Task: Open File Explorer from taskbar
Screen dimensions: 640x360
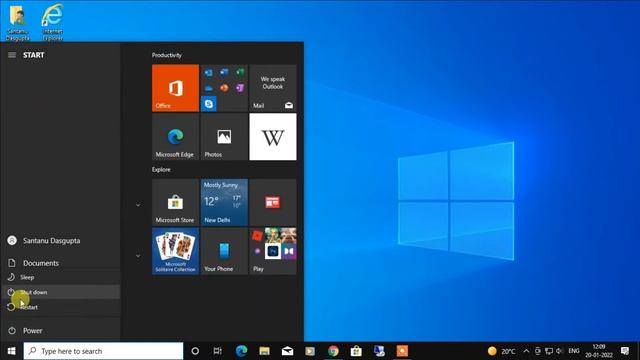Action: point(264,351)
